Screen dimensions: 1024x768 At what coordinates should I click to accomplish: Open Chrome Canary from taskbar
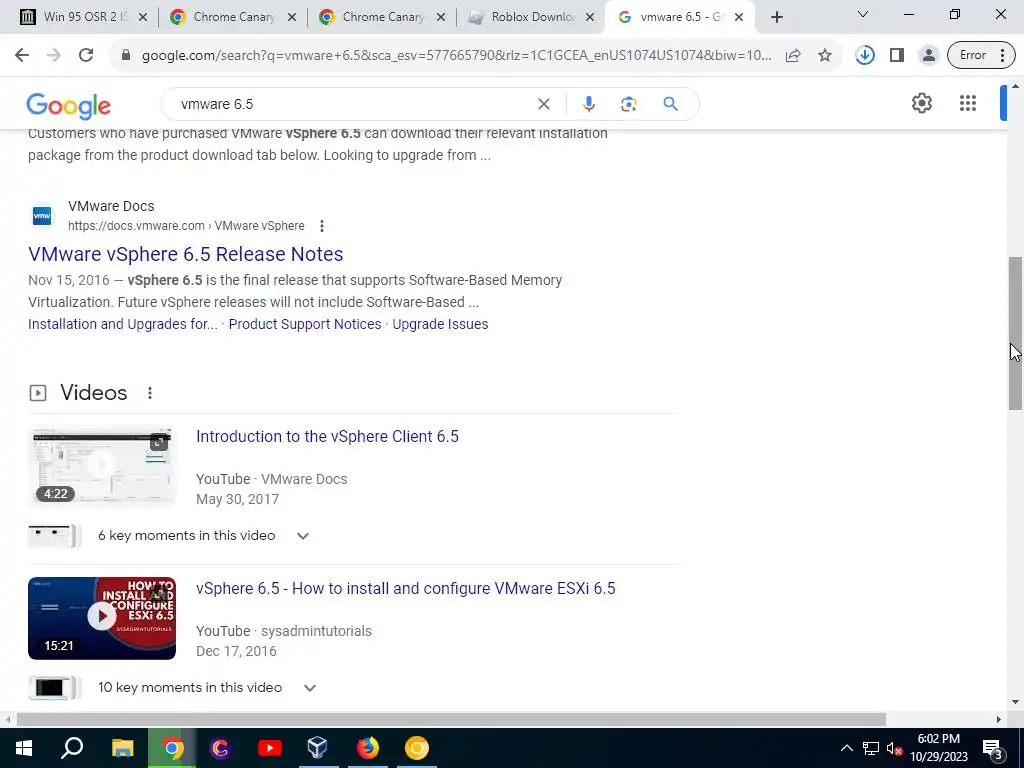pyautogui.click(x=416, y=748)
